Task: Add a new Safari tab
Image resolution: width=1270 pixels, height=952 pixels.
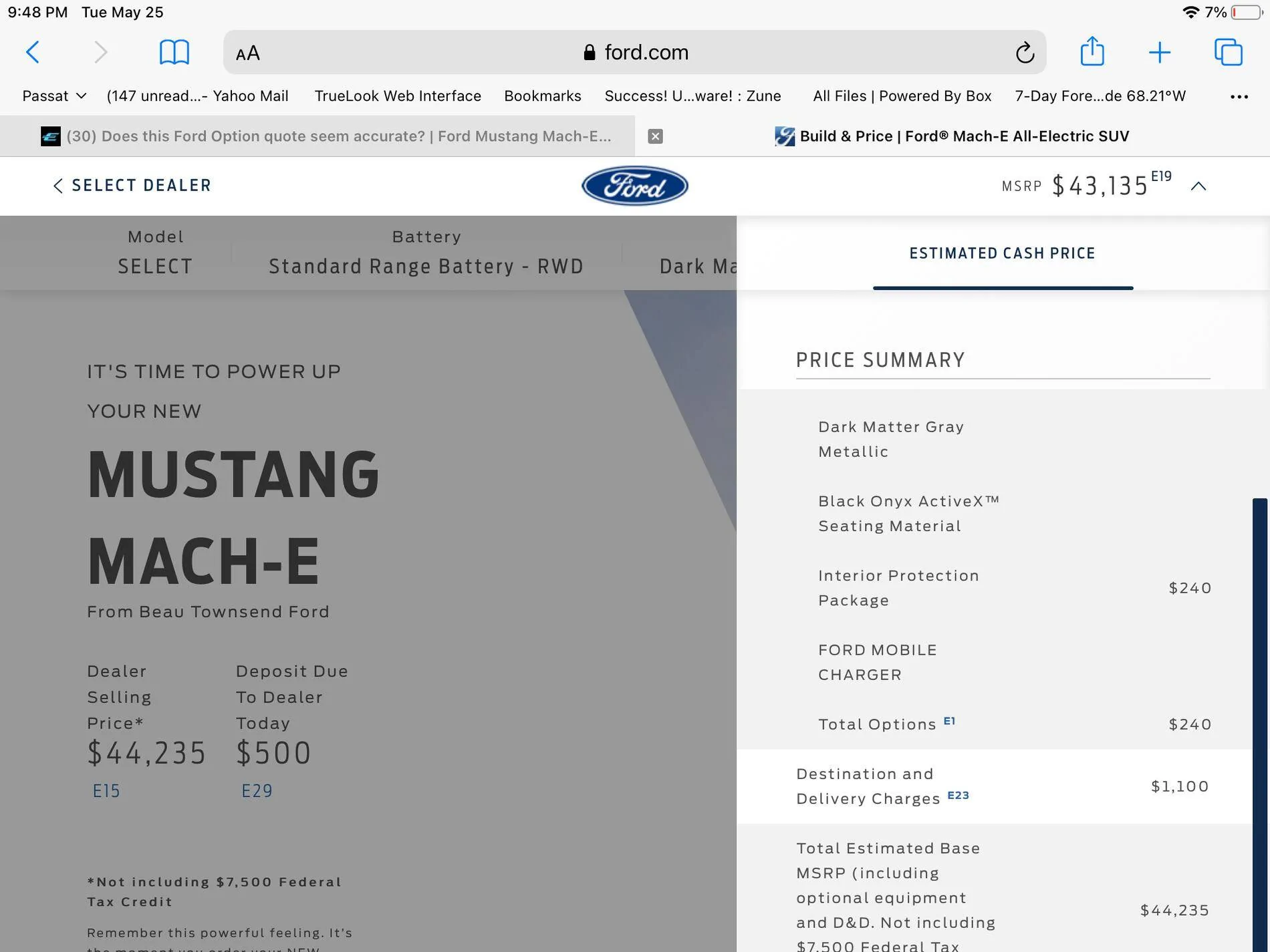Action: pos(1160,52)
